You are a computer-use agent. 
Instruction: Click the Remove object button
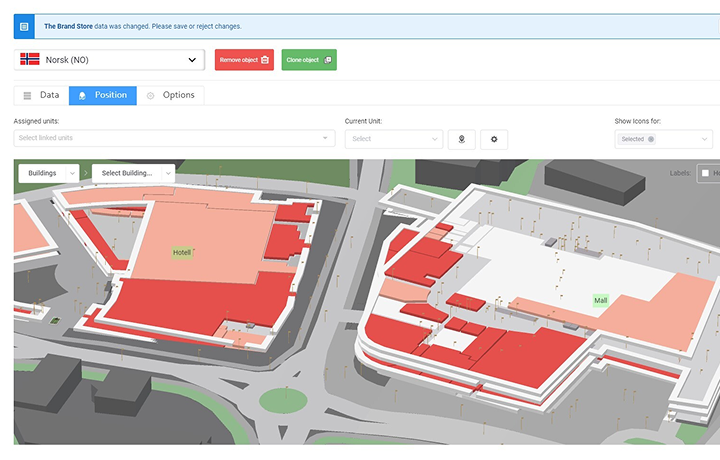click(x=244, y=60)
